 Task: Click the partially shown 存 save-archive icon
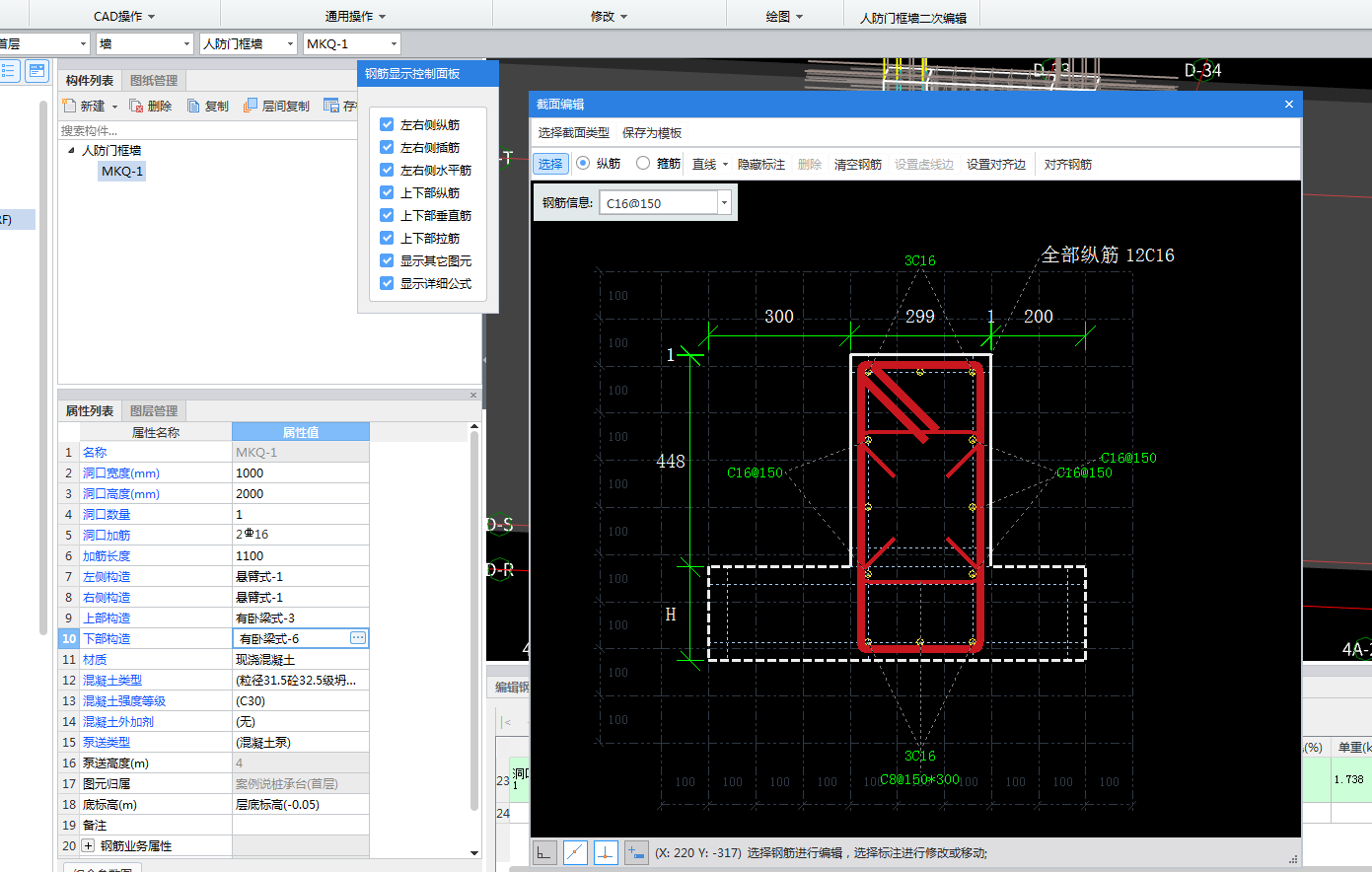pyautogui.click(x=331, y=106)
